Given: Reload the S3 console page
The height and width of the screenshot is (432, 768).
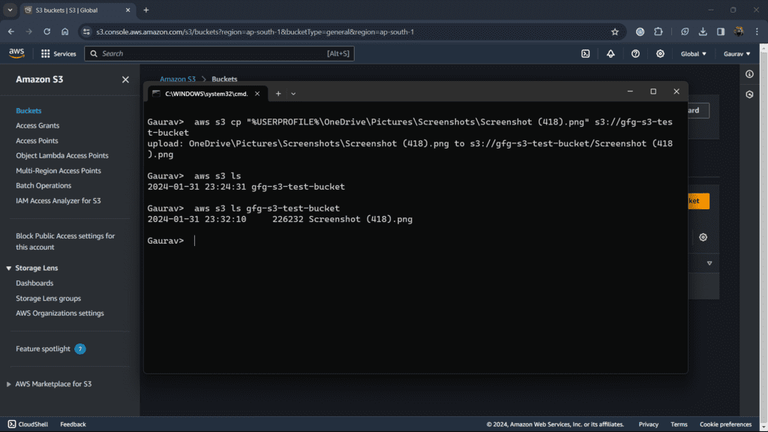Looking at the screenshot, I should click(x=47, y=32).
